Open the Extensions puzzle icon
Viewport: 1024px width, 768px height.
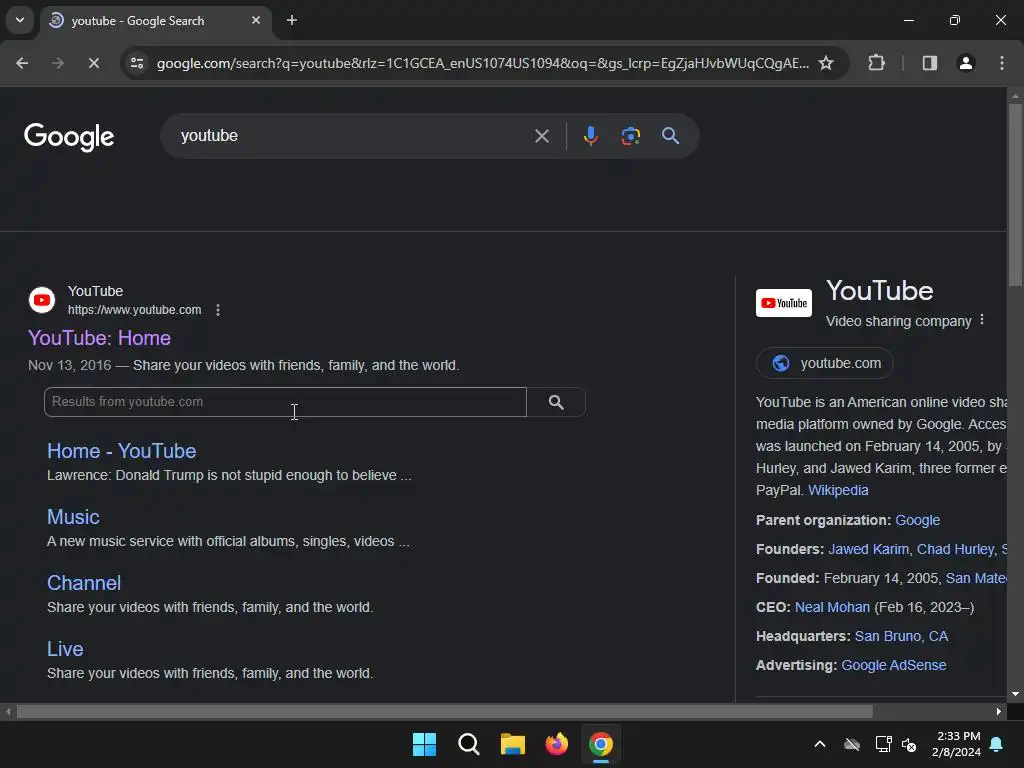tap(876, 63)
